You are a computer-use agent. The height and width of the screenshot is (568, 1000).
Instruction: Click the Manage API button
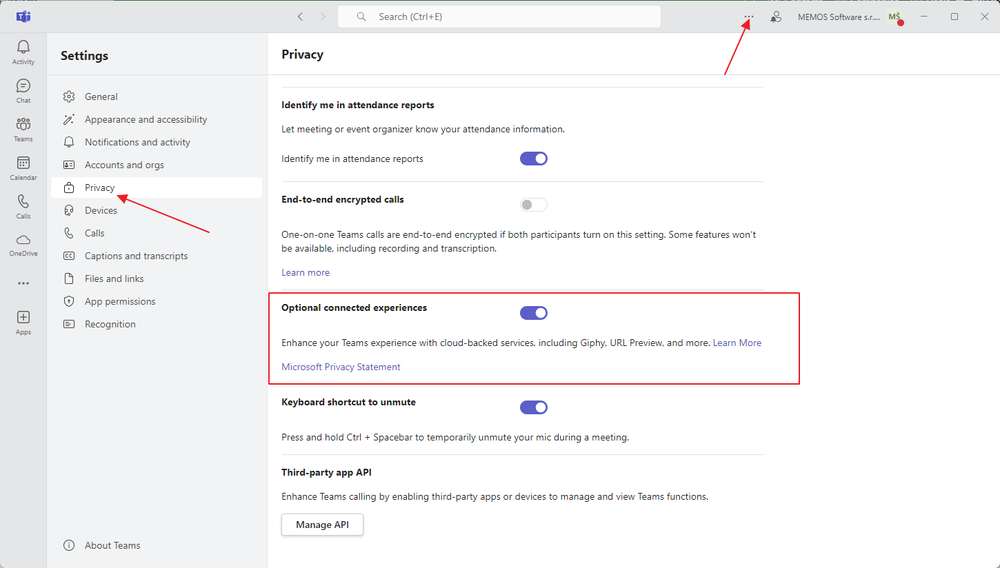pyautogui.click(x=322, y=525)
